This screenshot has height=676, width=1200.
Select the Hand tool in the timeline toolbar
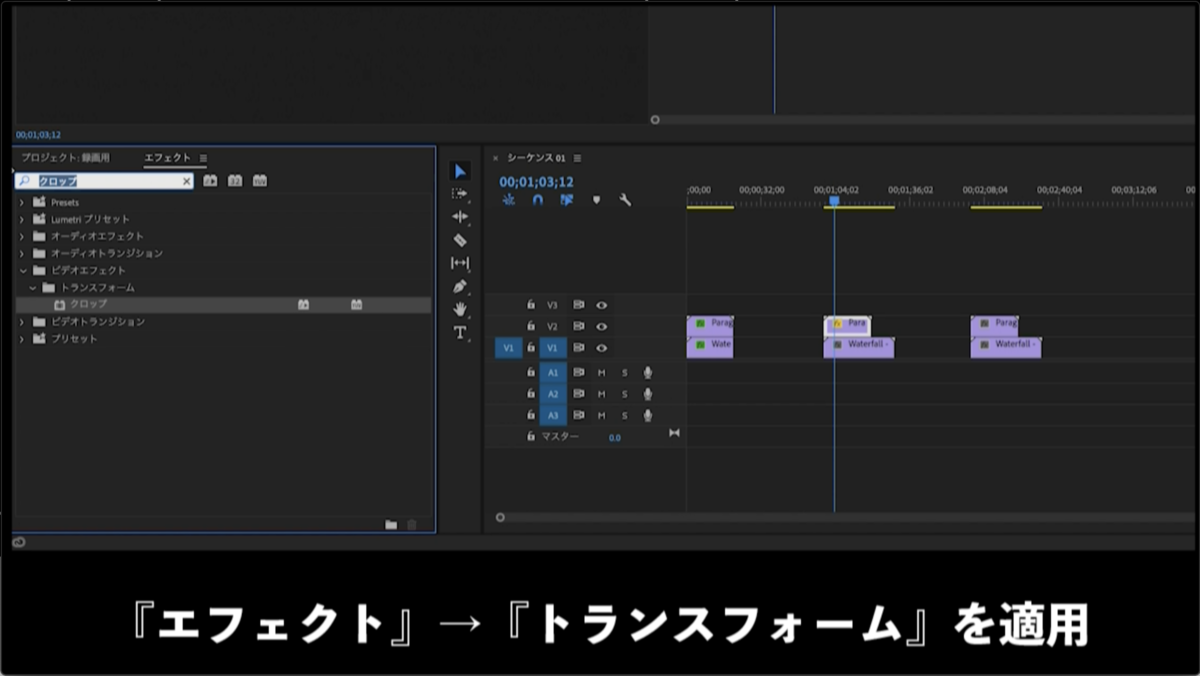[x=461, y=309]
